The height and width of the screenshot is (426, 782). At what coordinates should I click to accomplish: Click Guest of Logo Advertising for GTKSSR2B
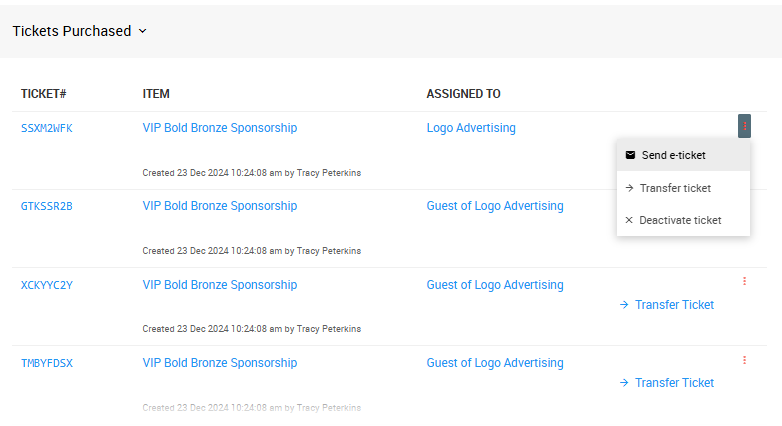495,206
